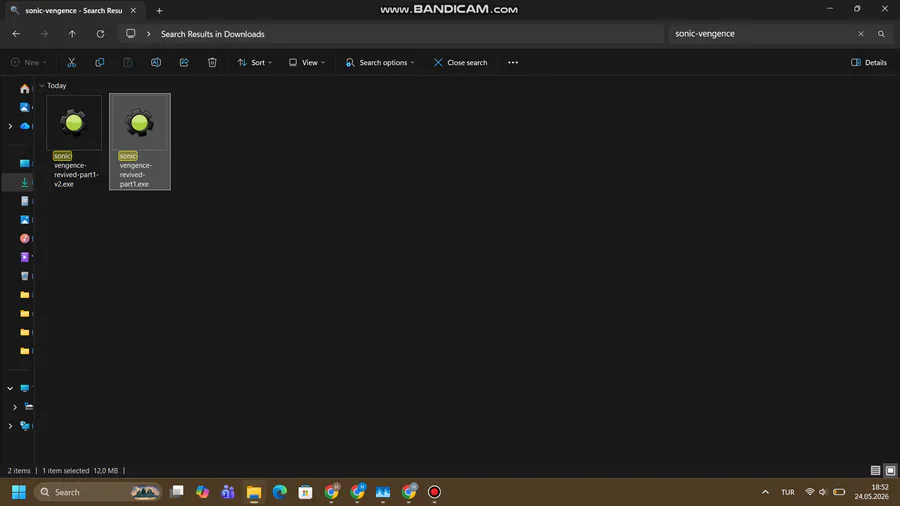The image size is (900, 506).
Task: Click the Cut scissors icon in toolbar
Action: point(71,63)
